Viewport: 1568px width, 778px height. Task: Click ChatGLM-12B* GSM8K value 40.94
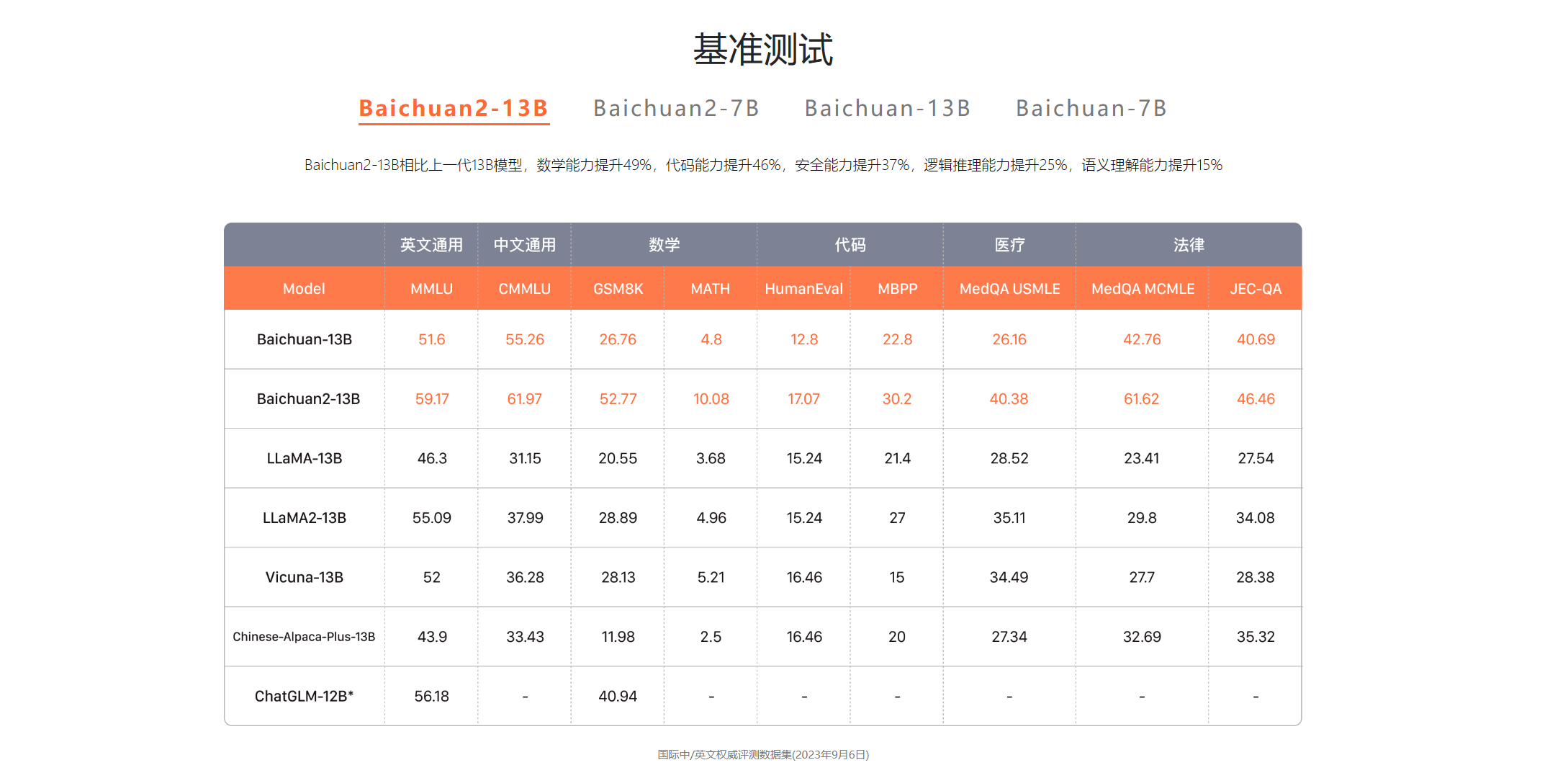[x=618, y=696]
